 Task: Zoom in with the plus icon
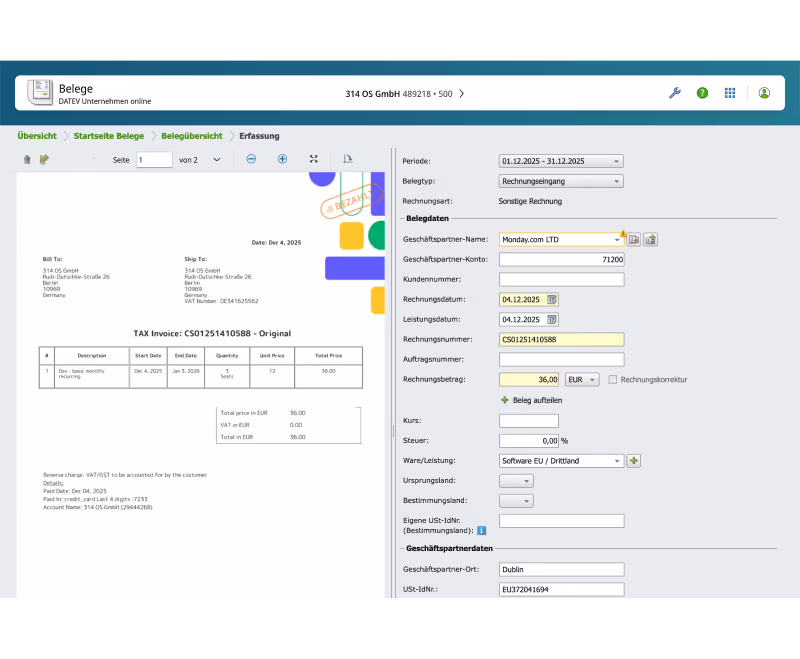tap(282, 159)
